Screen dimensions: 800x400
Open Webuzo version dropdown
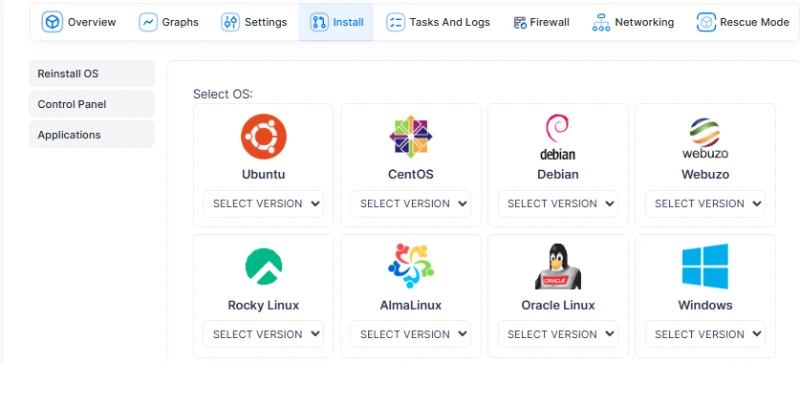point(705,204)
